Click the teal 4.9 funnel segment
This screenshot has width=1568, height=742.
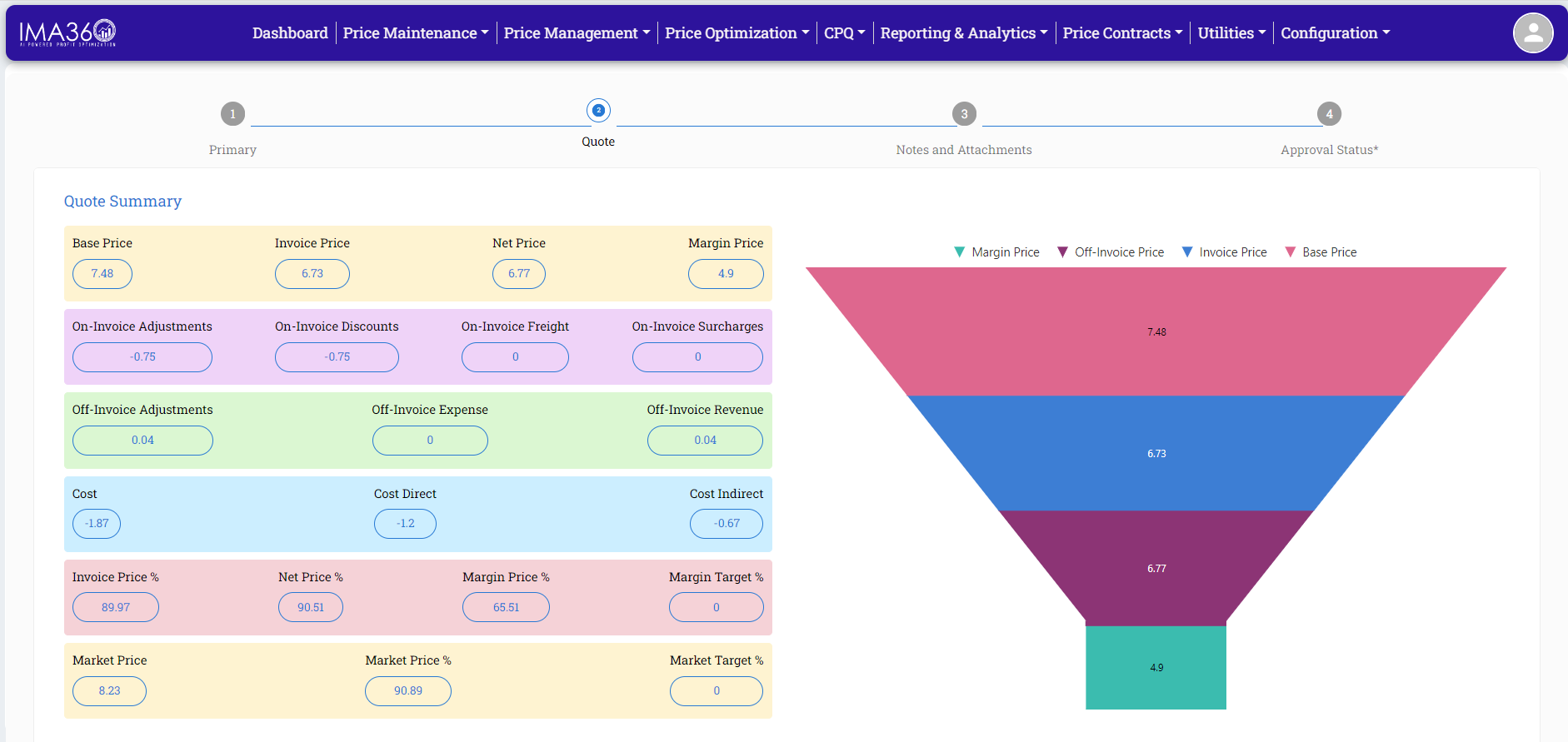coord(1156,668)
